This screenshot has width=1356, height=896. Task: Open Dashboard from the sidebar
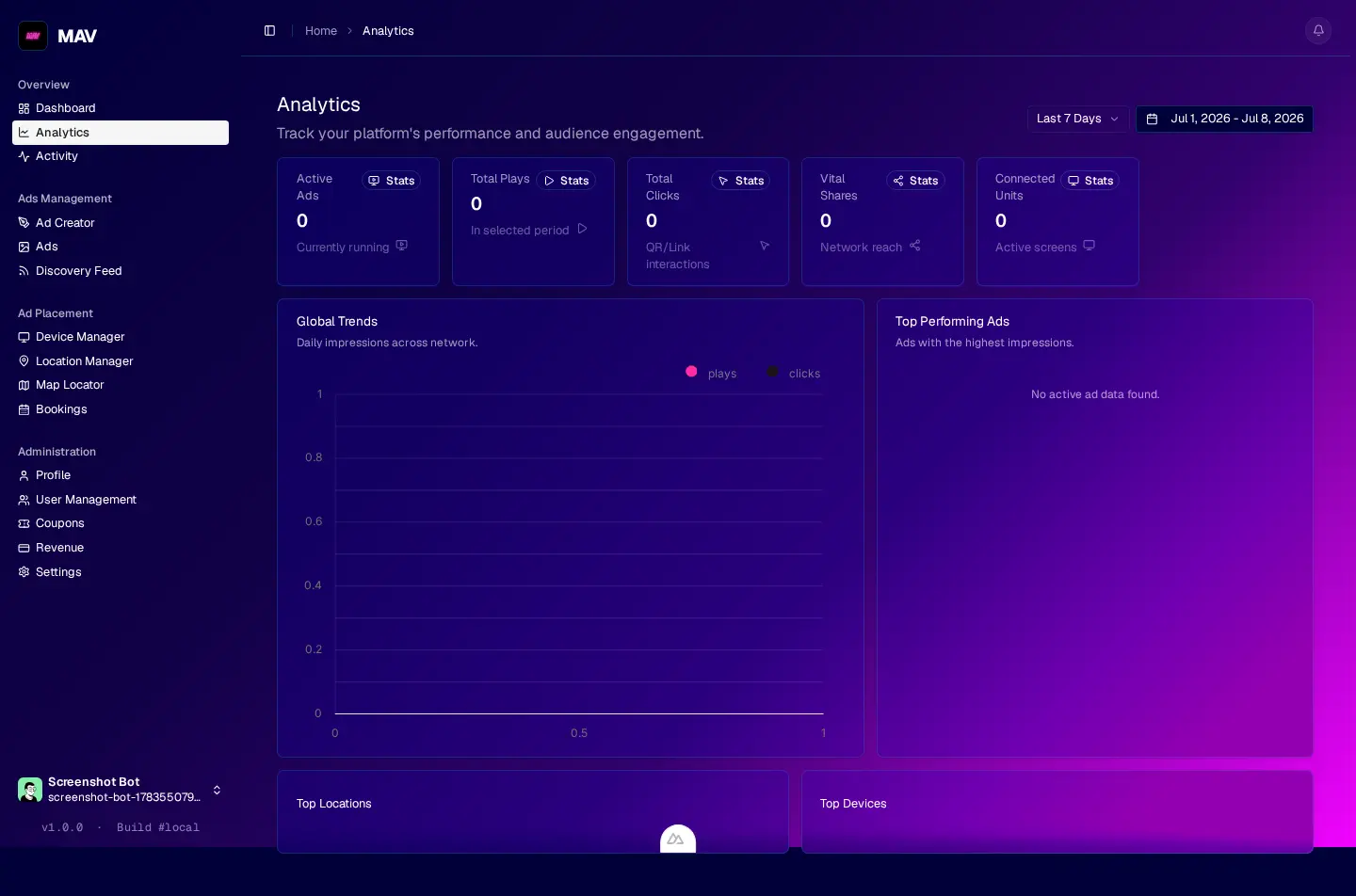(121, 108)
